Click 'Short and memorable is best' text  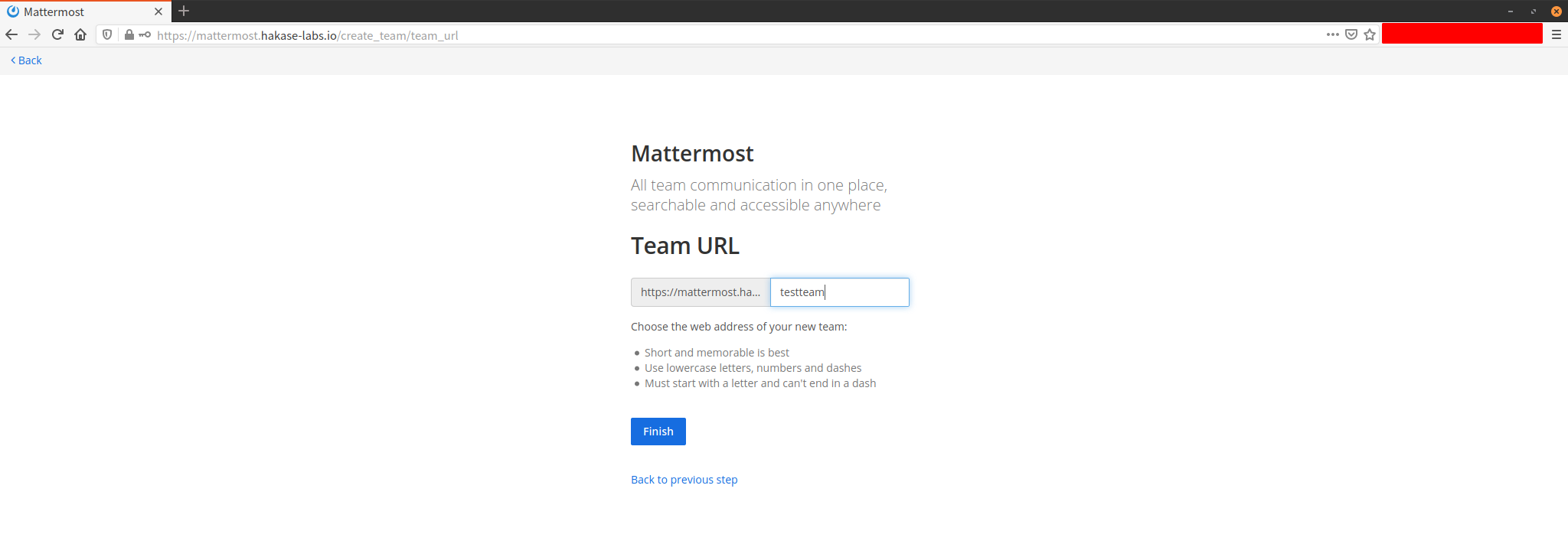tap(717, 353)
